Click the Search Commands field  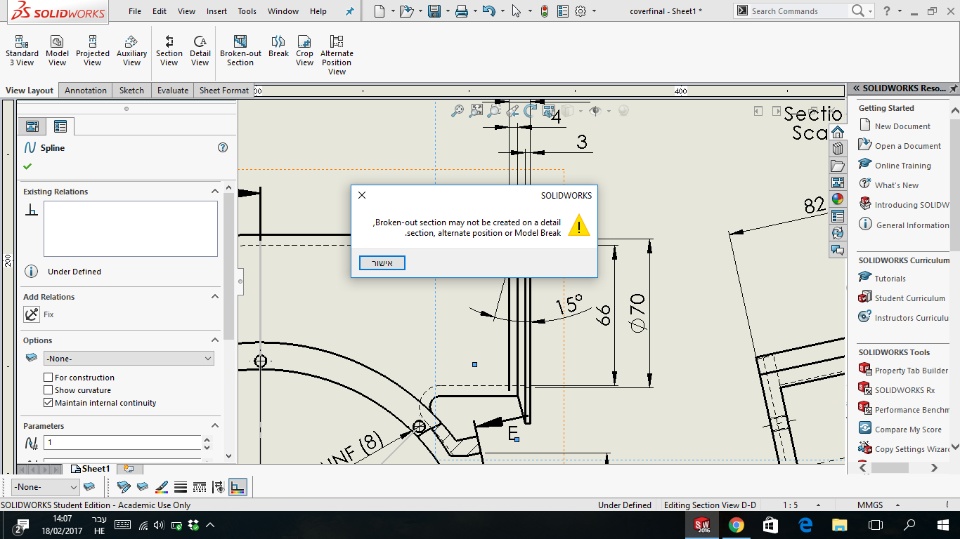[x=798, y=11]
